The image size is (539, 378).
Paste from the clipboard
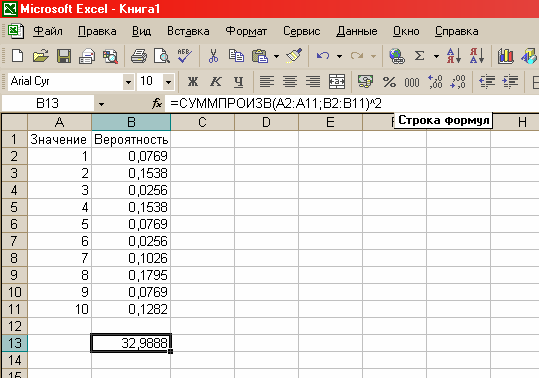[x=260, y=56]
